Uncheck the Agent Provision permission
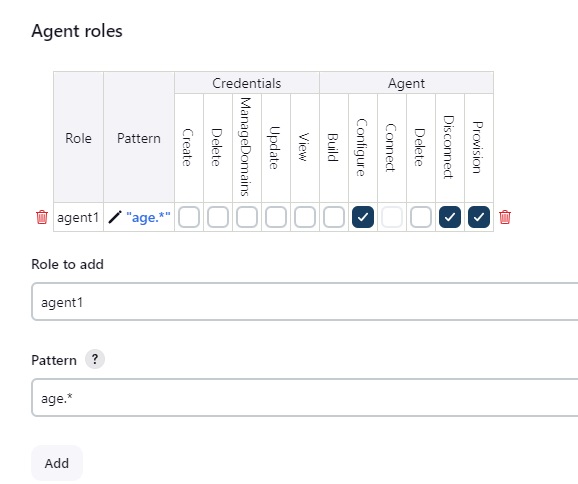The width and height of the screenshot is (578, 484). 479,217
